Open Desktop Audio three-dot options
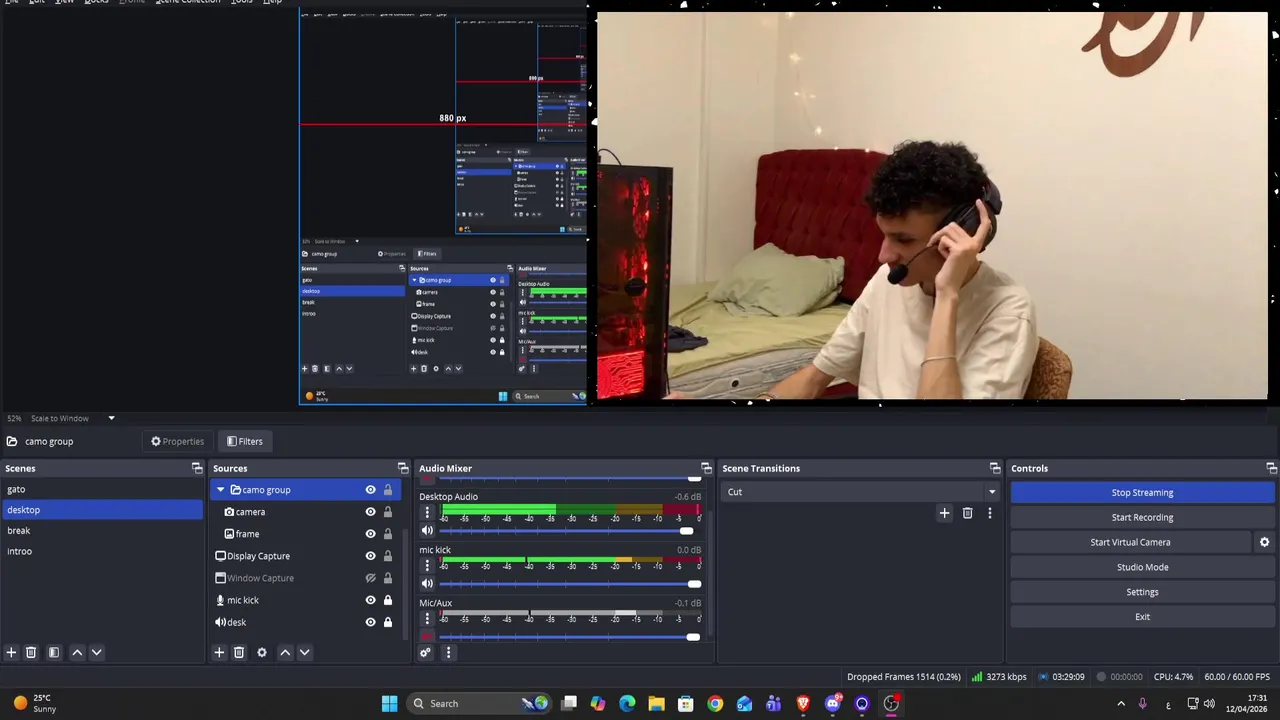This screenshot has width=1280, height=720. point(427,513)
